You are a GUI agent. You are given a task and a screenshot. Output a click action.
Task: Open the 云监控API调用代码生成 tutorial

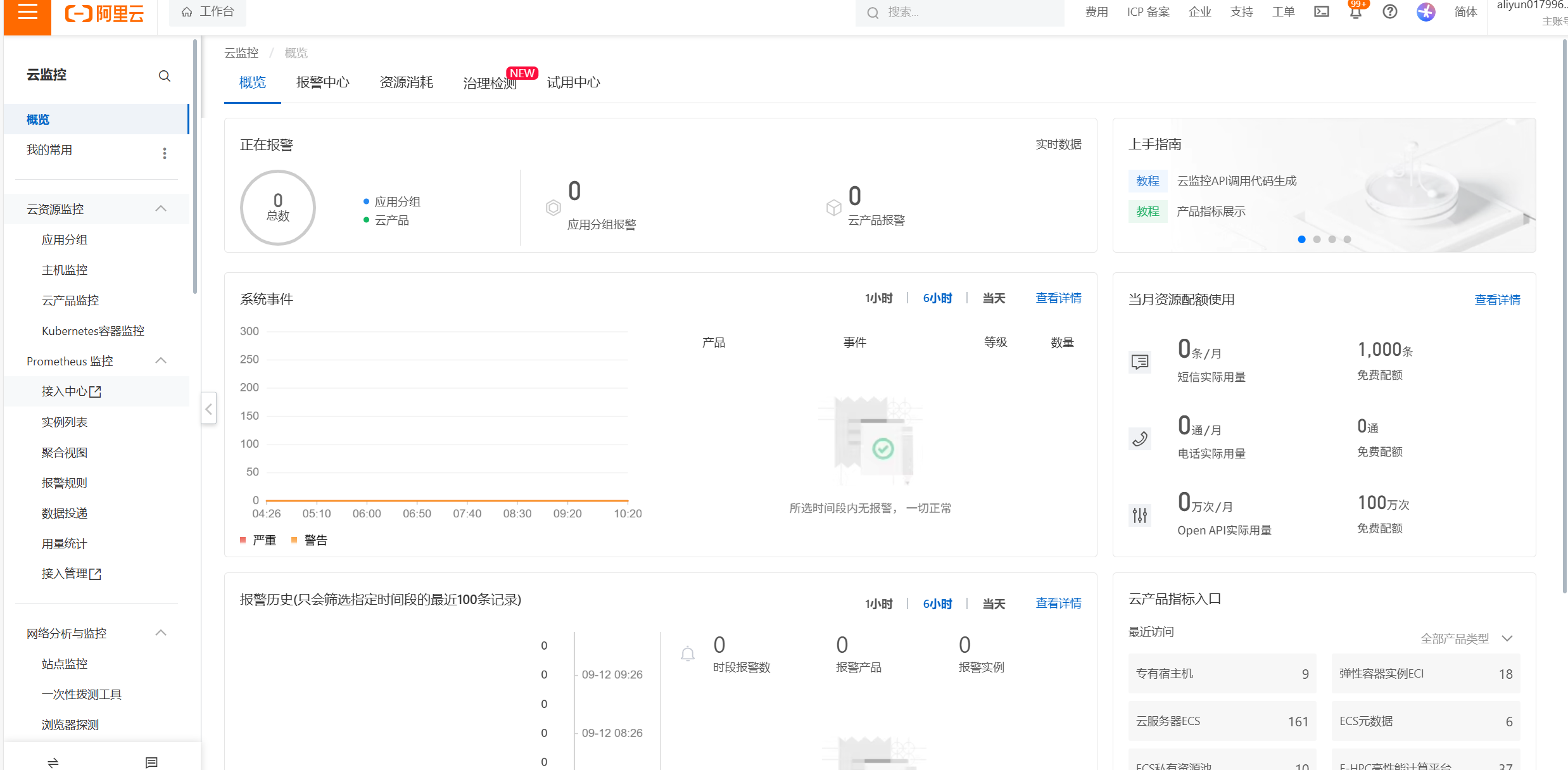click(x=1236, y=181)
